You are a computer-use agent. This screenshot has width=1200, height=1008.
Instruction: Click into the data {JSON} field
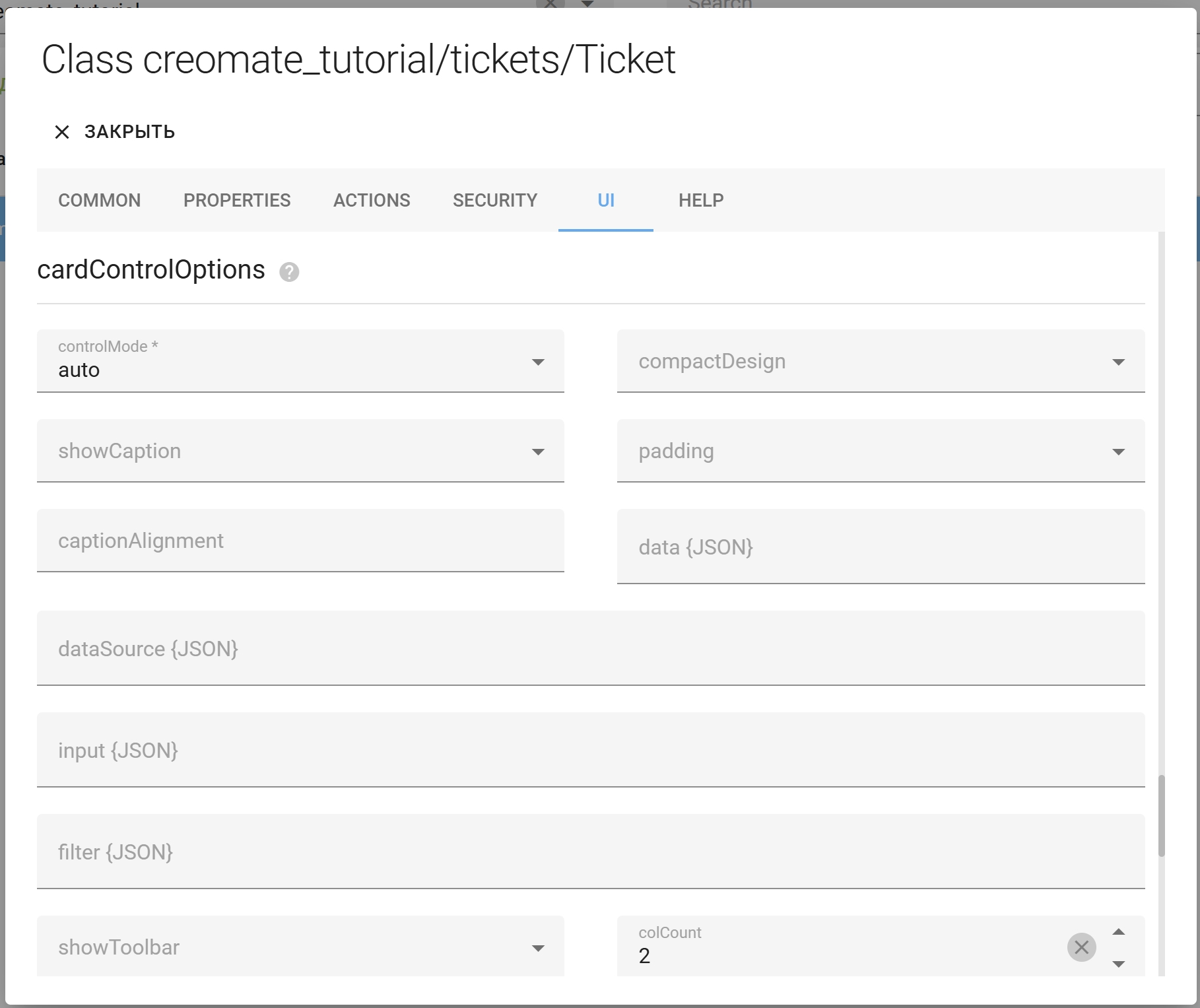[881, 547]
